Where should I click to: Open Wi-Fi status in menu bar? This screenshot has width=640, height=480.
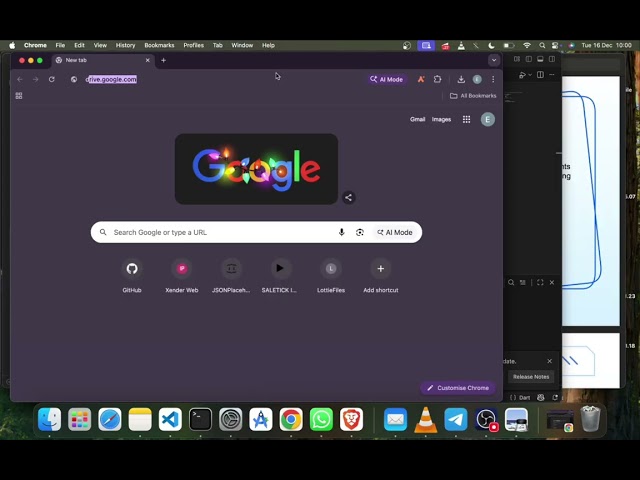click(x=527, y=45)
